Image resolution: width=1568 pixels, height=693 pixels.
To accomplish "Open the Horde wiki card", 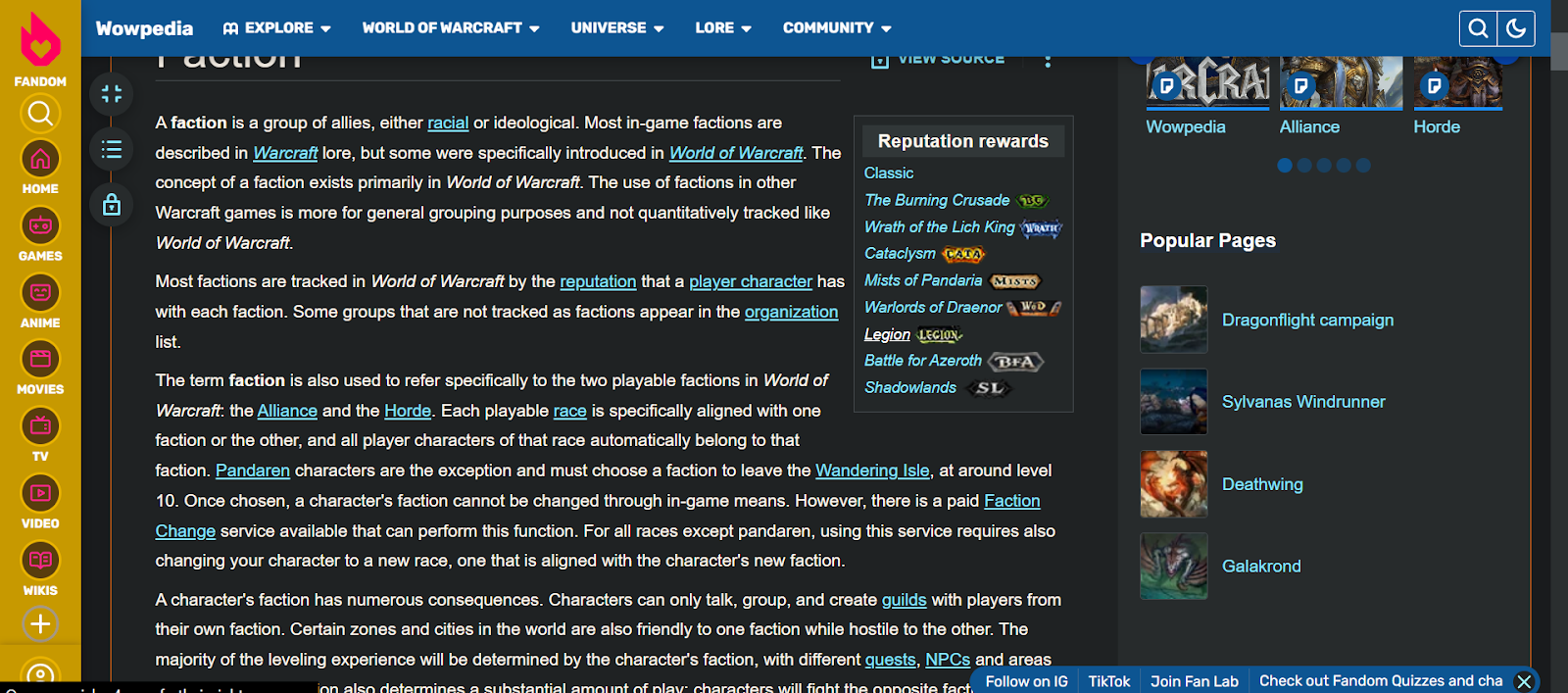I will [x=1458, y=96].
